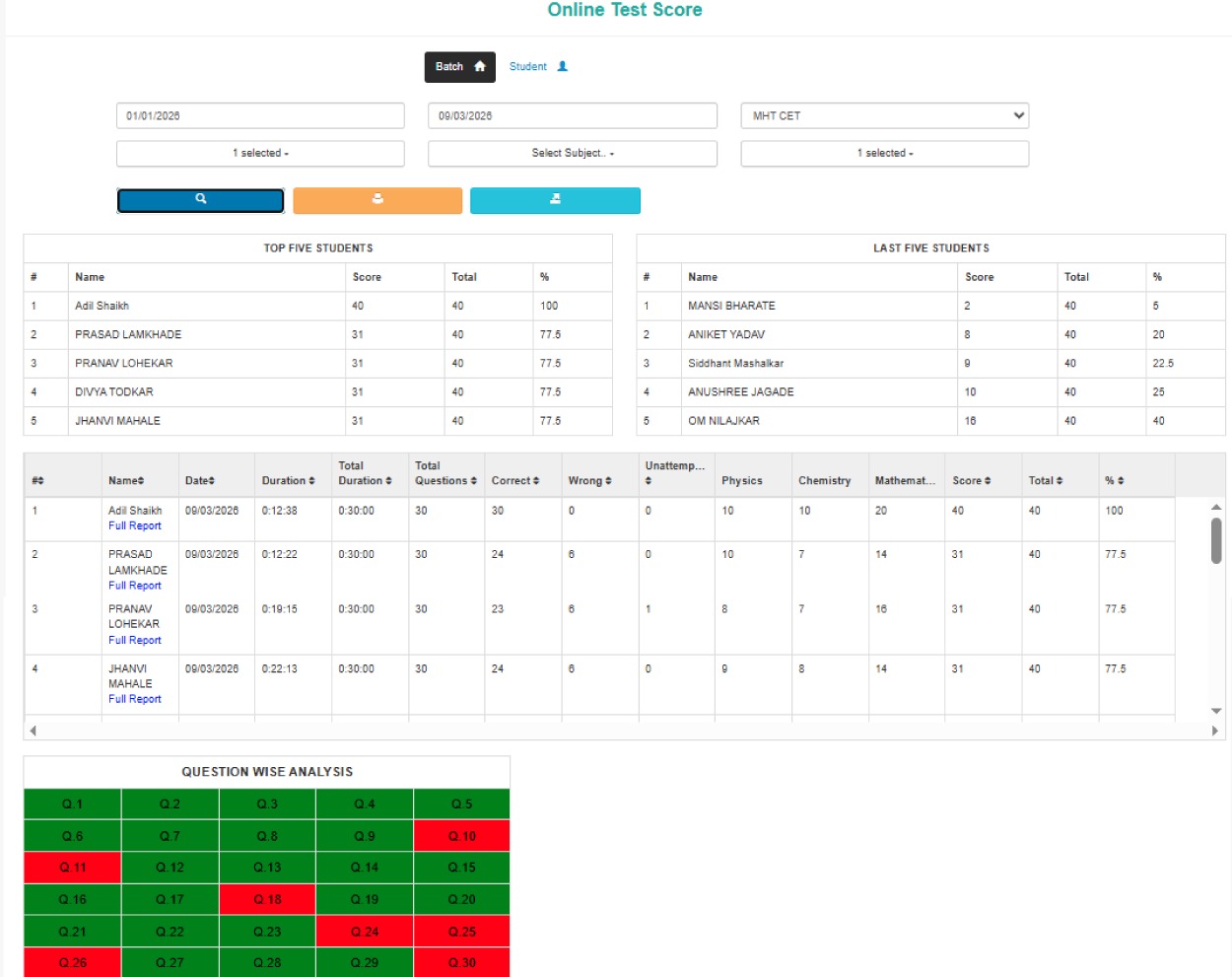Sort table by the Score column
The height and width of the screenshot is (977, 1232).
tap(971, 481)
